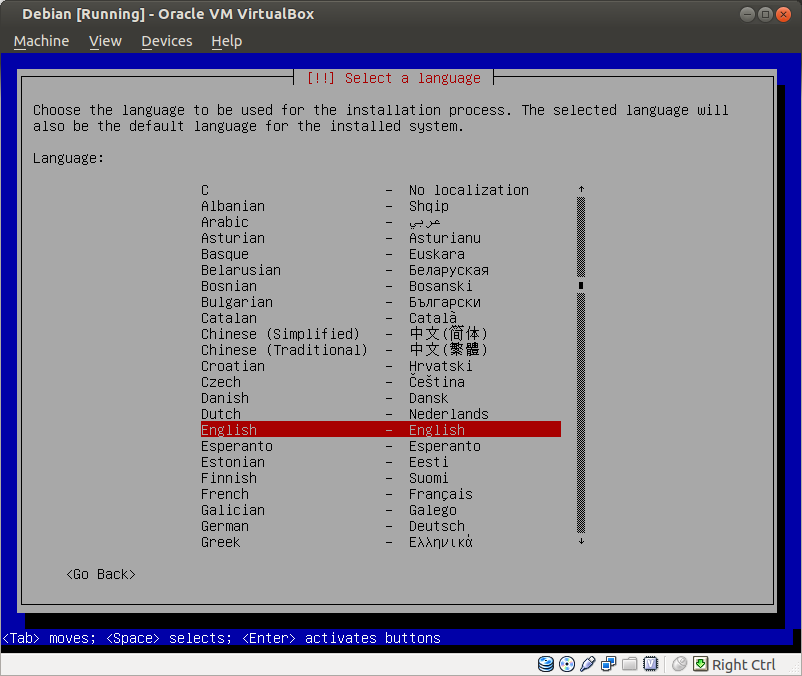
Task: Click the keyboard capture green arrow icon
Action: pos(701,664)
